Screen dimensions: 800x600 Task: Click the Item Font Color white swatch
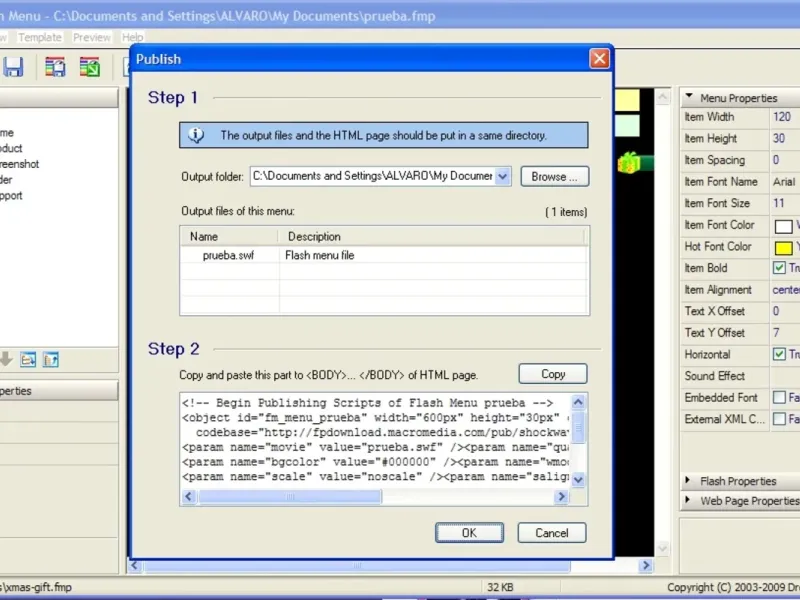pos(783,226)
